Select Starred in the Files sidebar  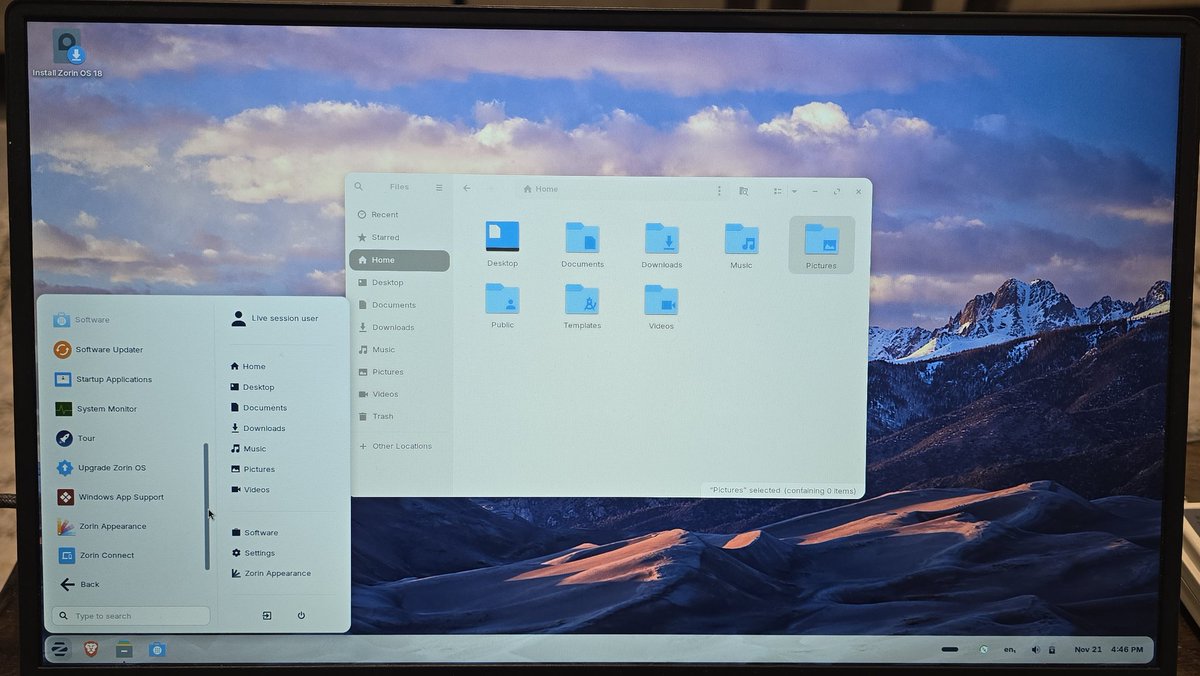coord(399,237)
